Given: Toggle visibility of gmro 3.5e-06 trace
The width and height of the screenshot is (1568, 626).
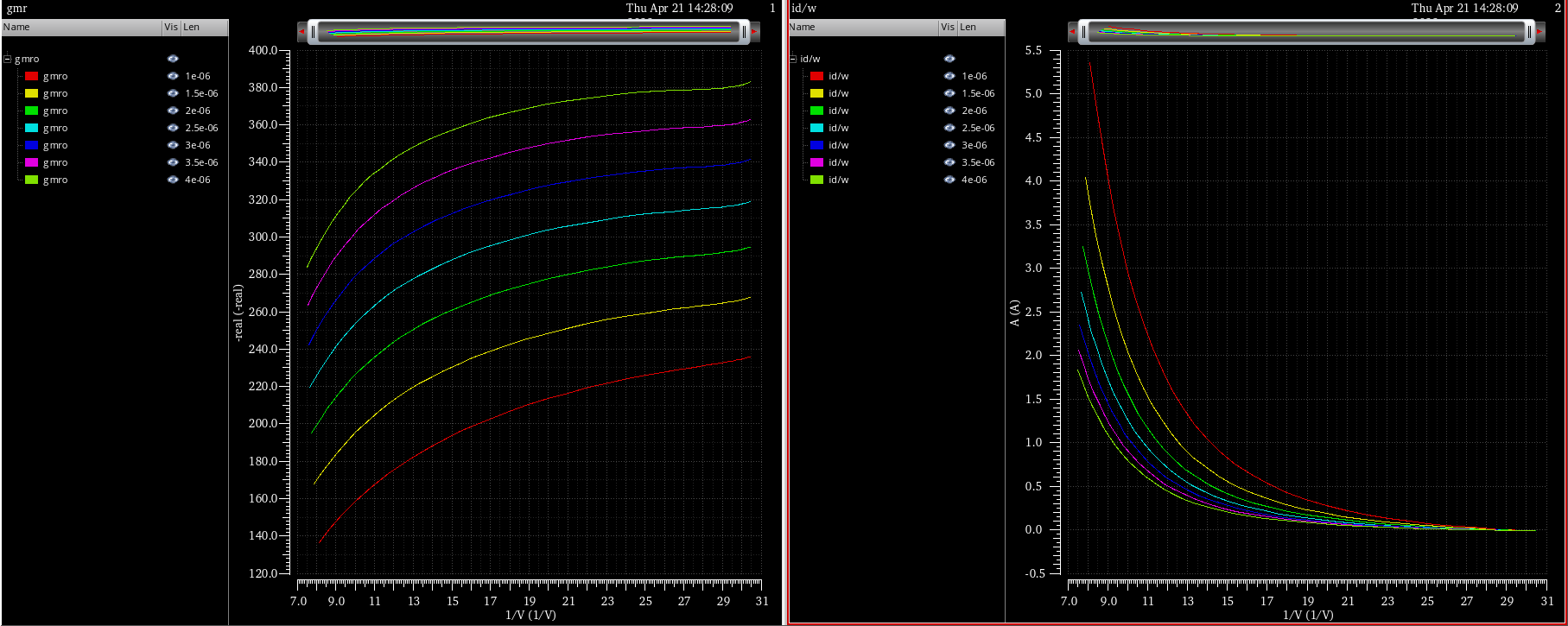Looking at the screenshot, I should click(x=173, y=162).
